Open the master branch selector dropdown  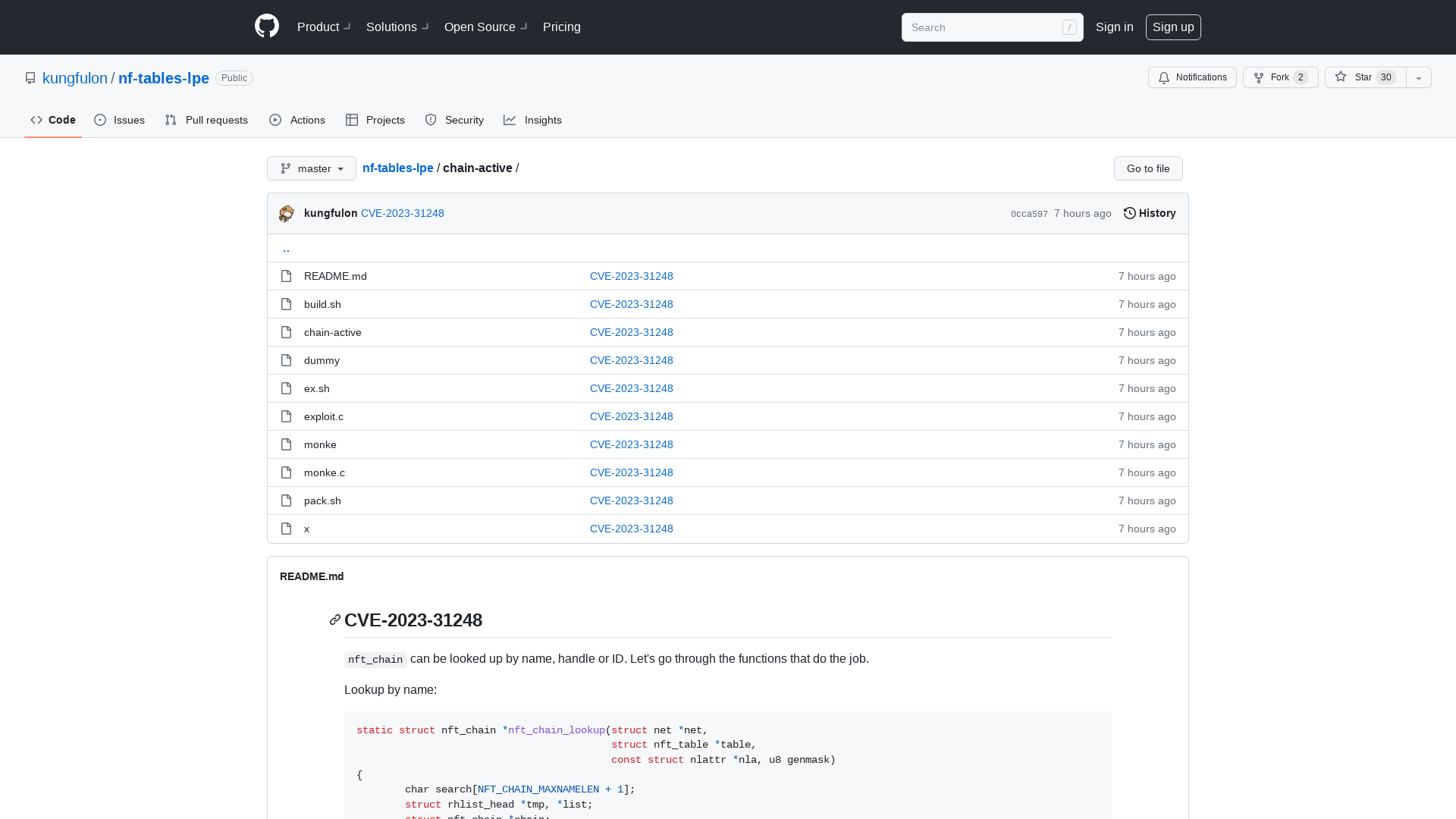(x=312, y=168)
